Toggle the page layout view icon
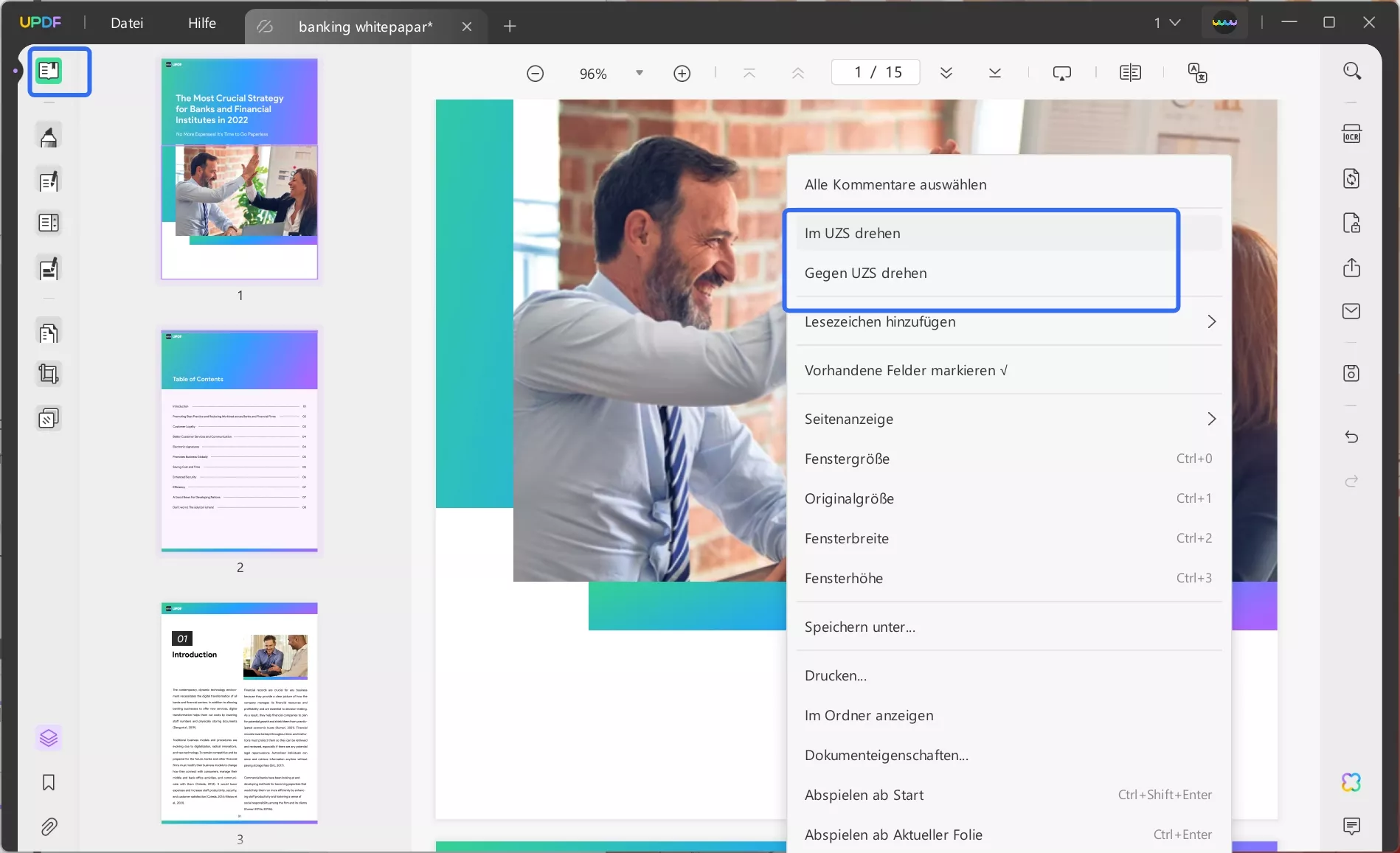 click(1130, 73)
